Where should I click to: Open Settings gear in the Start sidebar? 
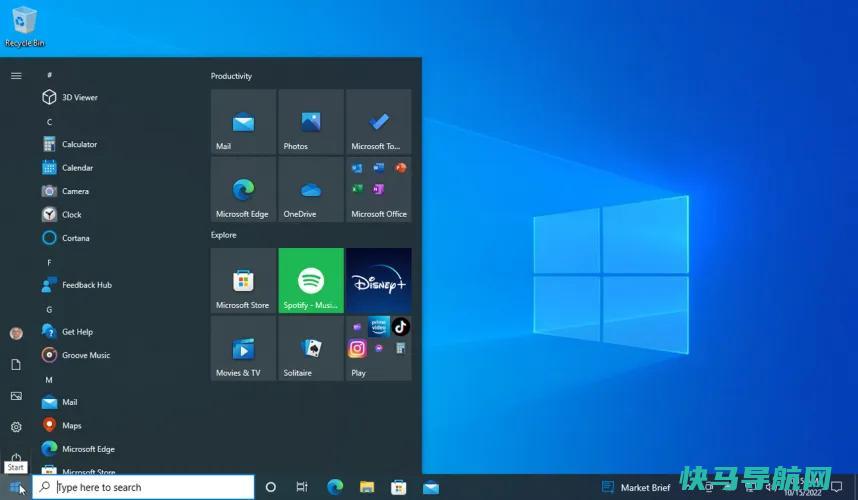[x=16, y=427]
